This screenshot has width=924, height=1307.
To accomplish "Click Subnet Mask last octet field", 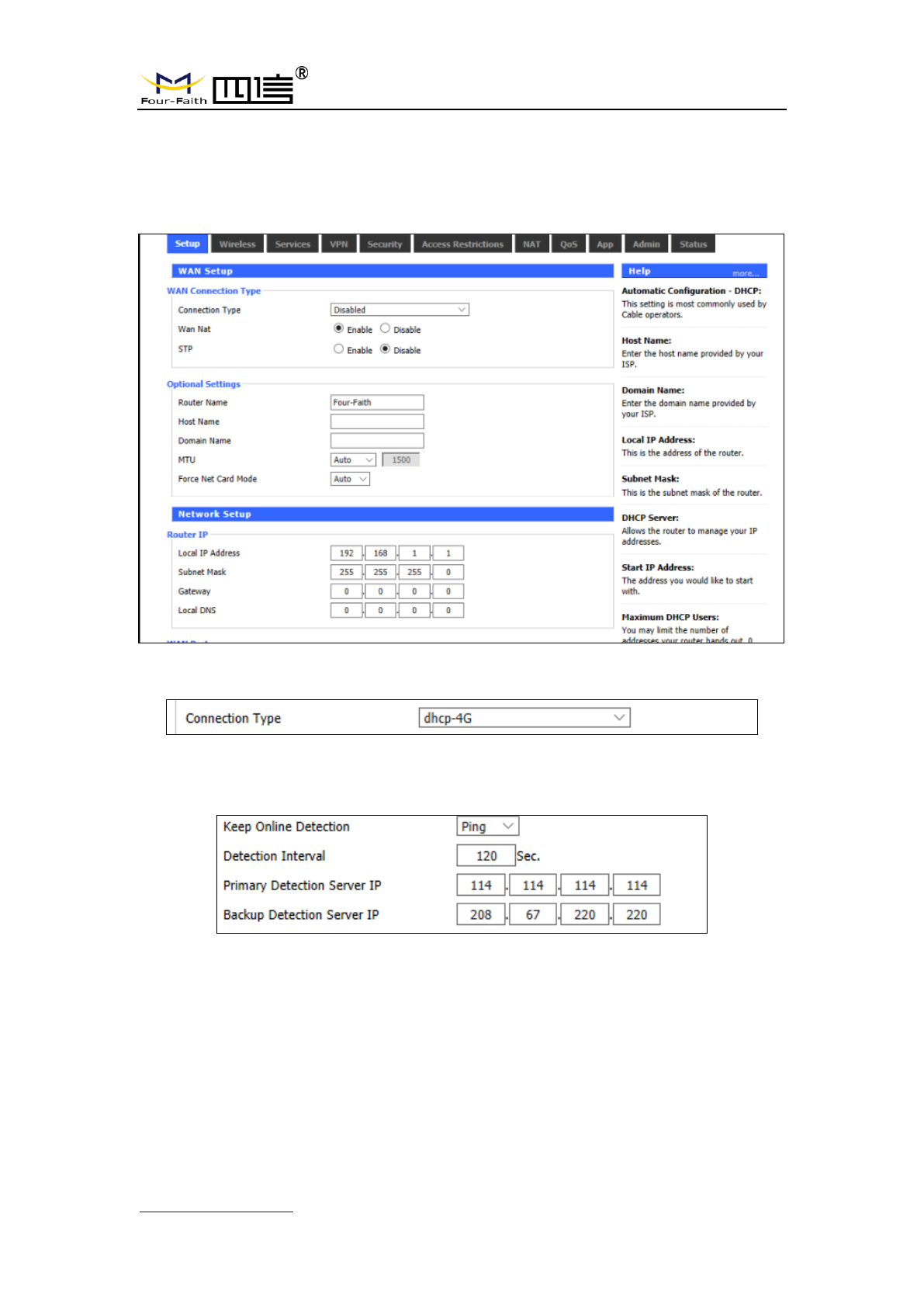I will point(448,572).
